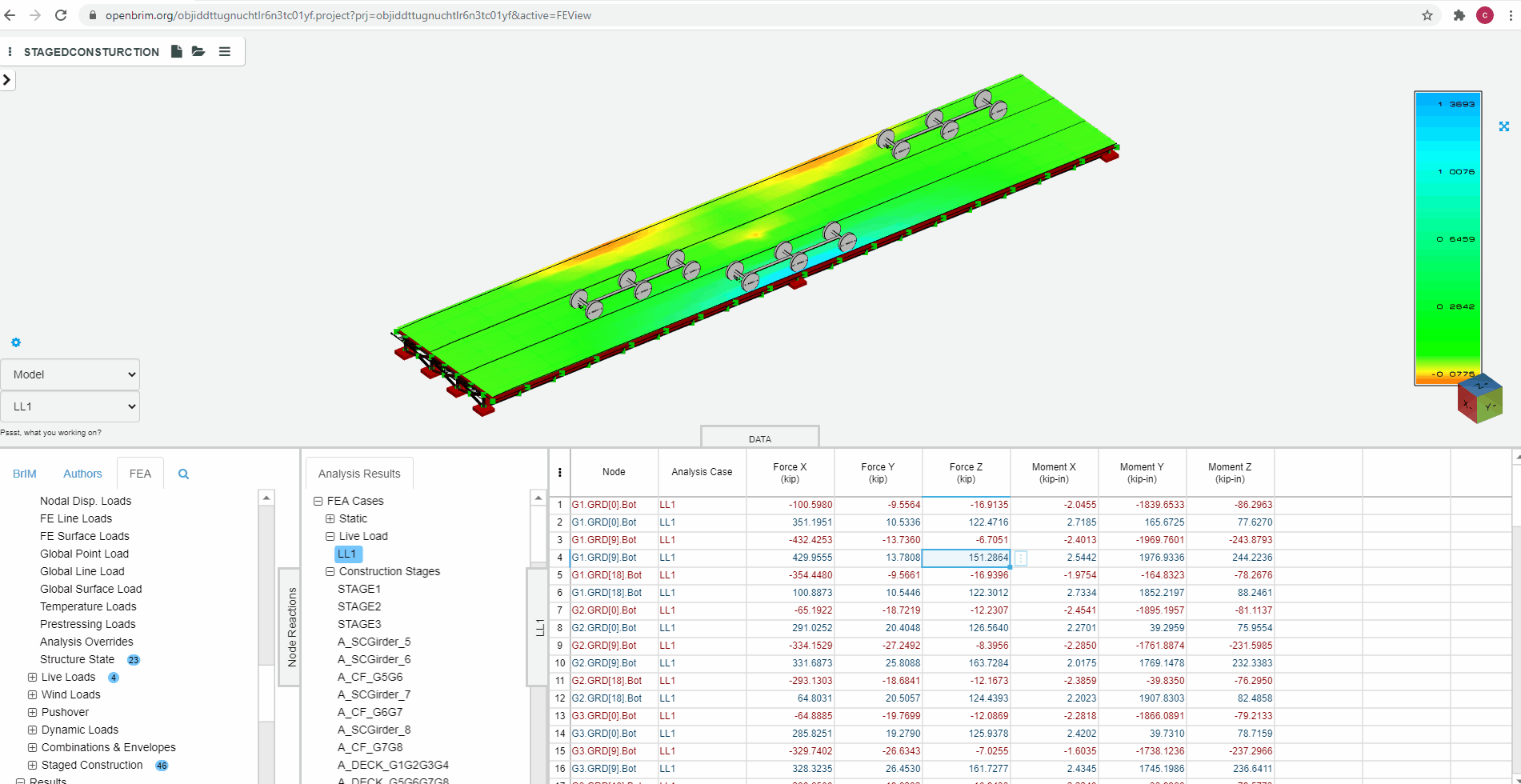
Task: Switch to the Authors tab
Action: click(x=82, y=474)
